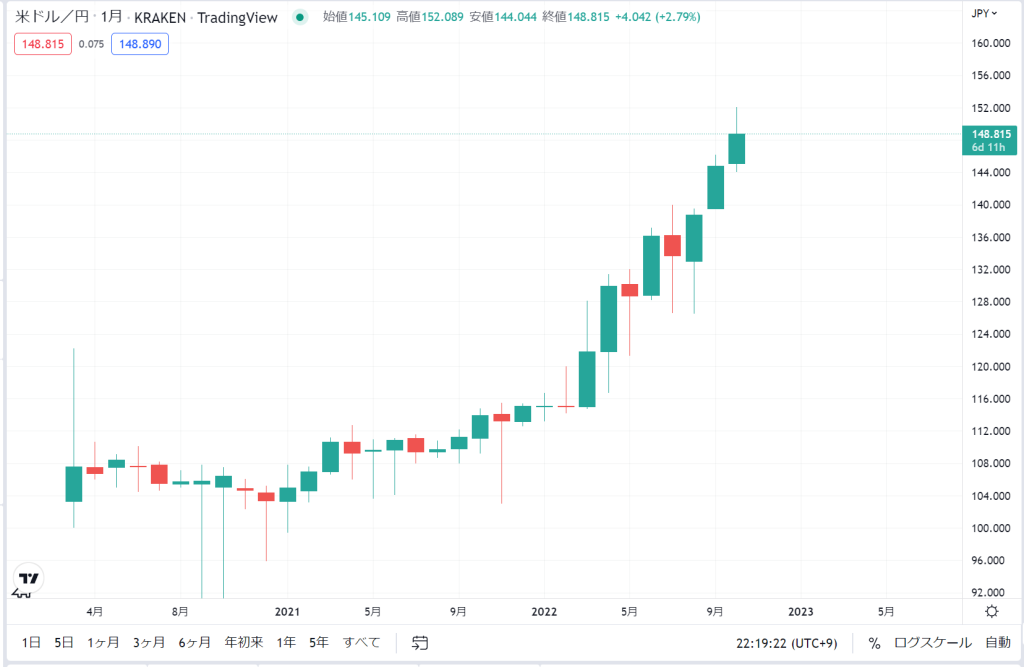
Task: Toggle percent (%) scale mode
Action: pos(874,642)
